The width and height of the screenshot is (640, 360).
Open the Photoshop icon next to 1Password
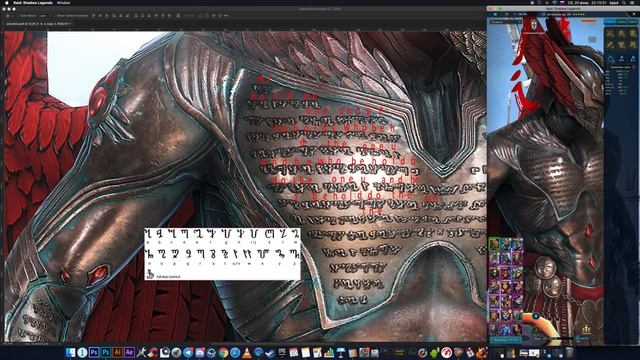click(x=94, y=352)
